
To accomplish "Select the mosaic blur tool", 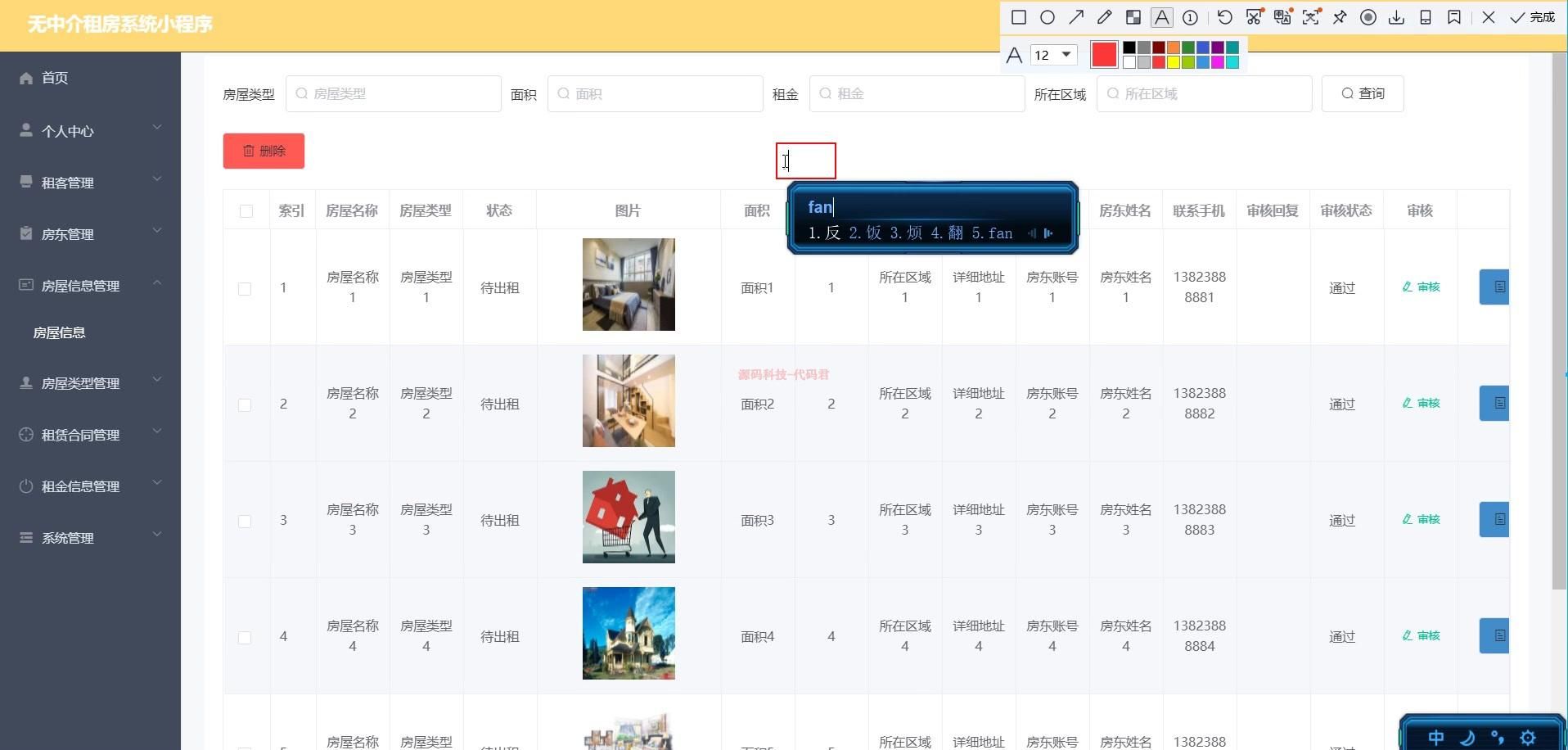I will coord(1133,17).
